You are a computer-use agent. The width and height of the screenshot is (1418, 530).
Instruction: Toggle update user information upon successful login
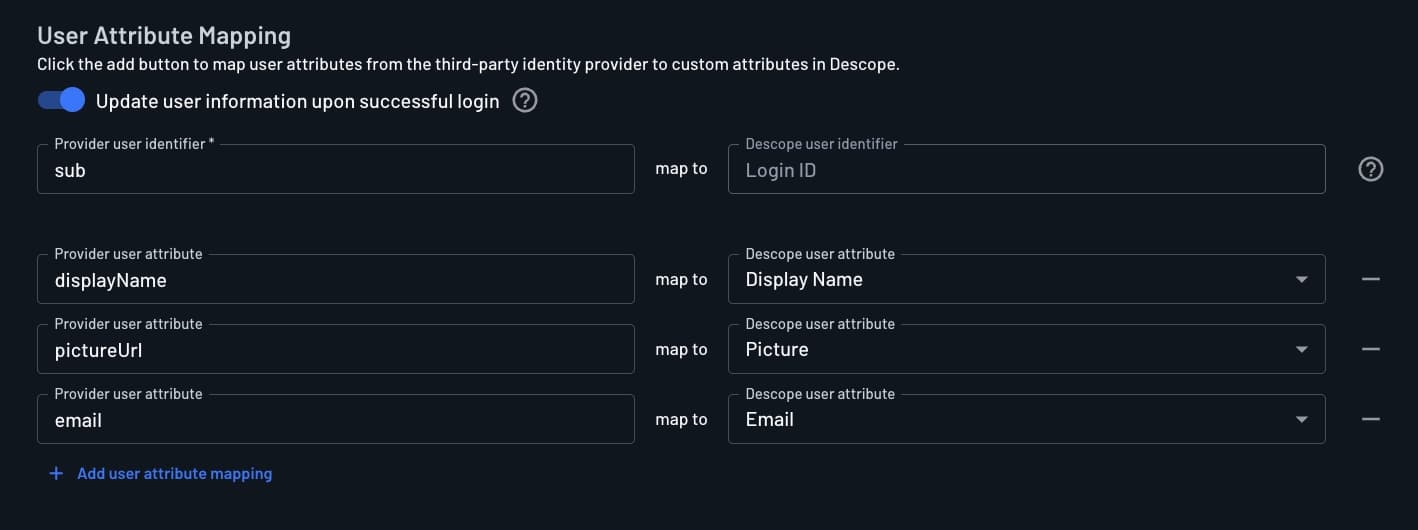click(x=61, y=101)
